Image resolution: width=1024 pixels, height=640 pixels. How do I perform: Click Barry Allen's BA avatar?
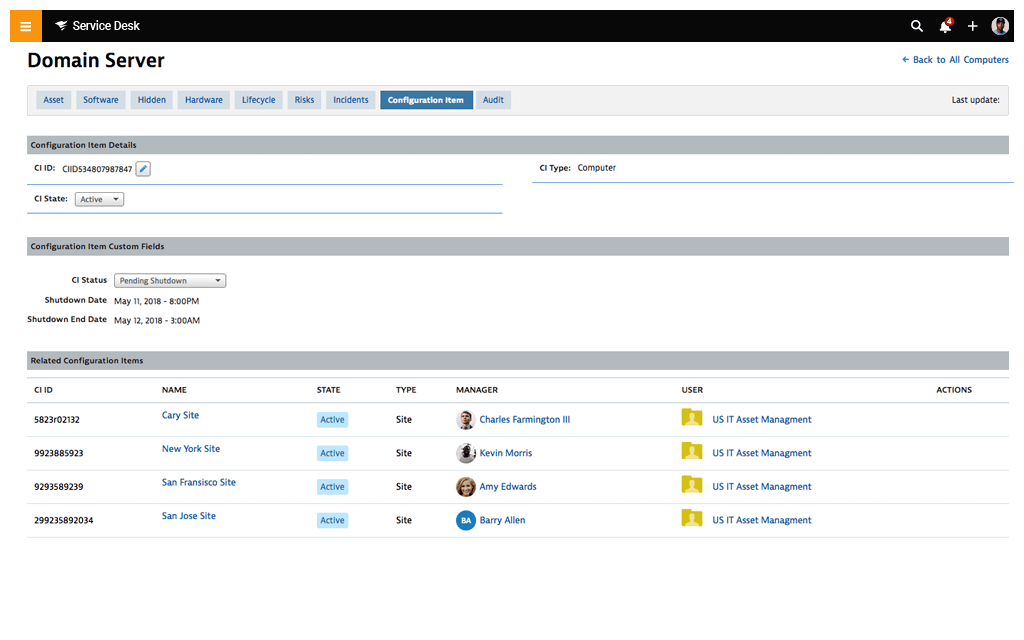point(465,520)
